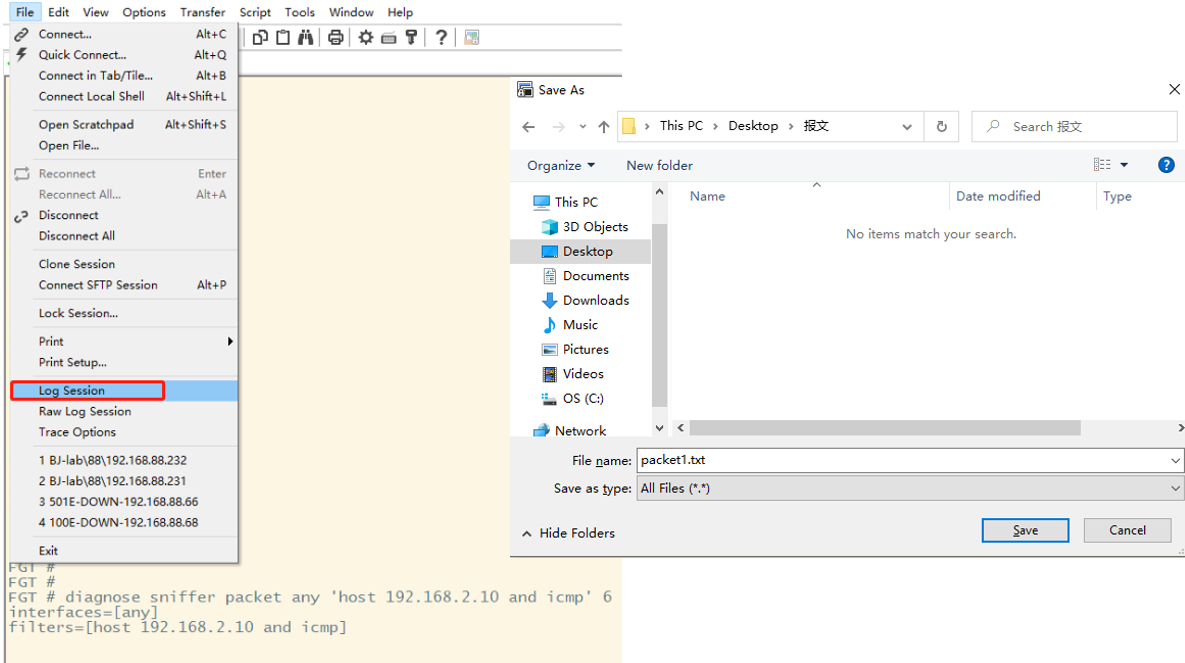Select Raw Log Session menu entry

[x=85, y=411]
